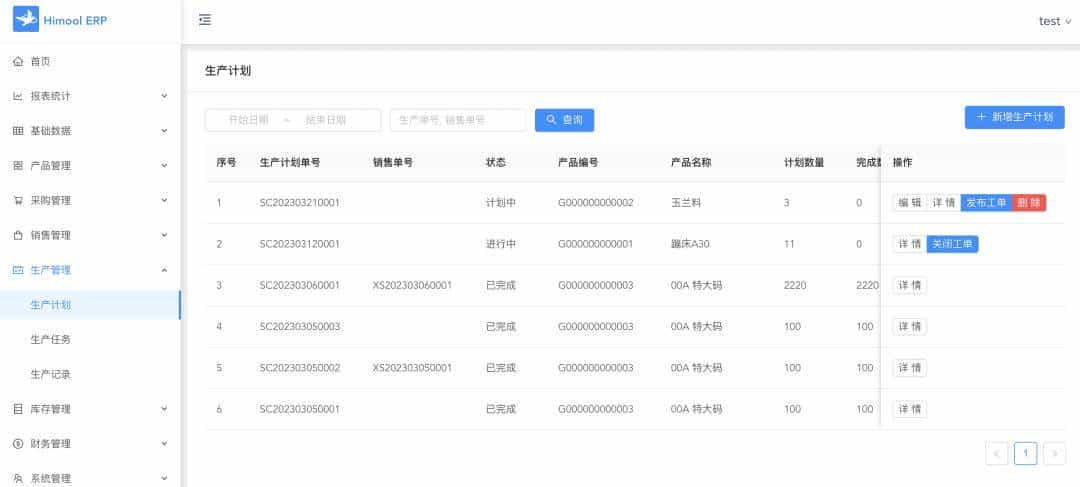Image resolution: width=1080 pixels, height=487 pixels.
Task: Click sales order XS202303060001 cell
Action: pyautogui.click(x=412, y=285)
